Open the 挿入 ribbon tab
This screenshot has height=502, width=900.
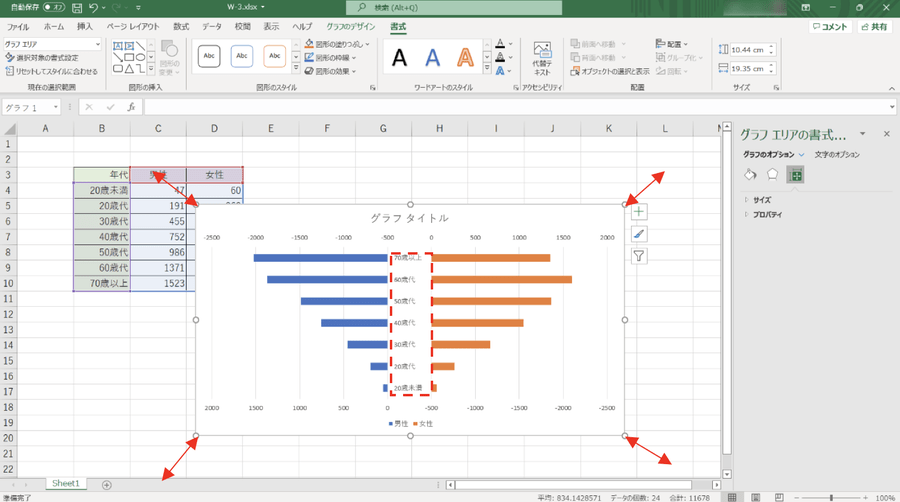click(85, 26)
